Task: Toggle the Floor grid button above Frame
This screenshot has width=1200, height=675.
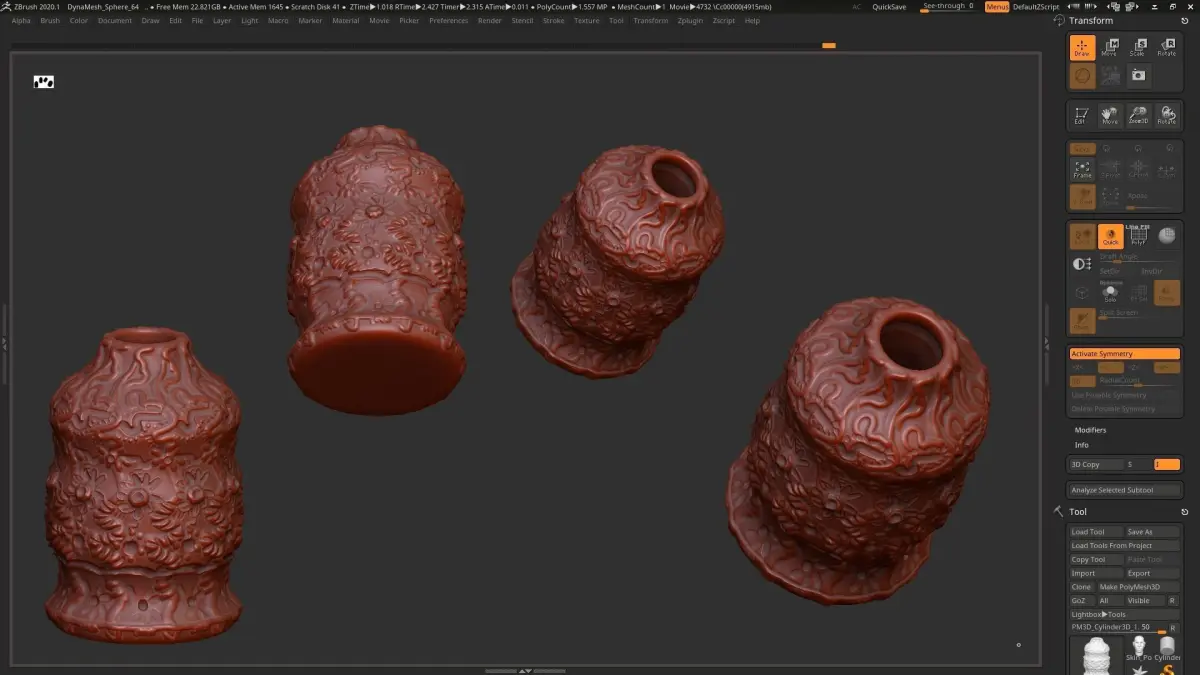Action: pos(1082,148)
